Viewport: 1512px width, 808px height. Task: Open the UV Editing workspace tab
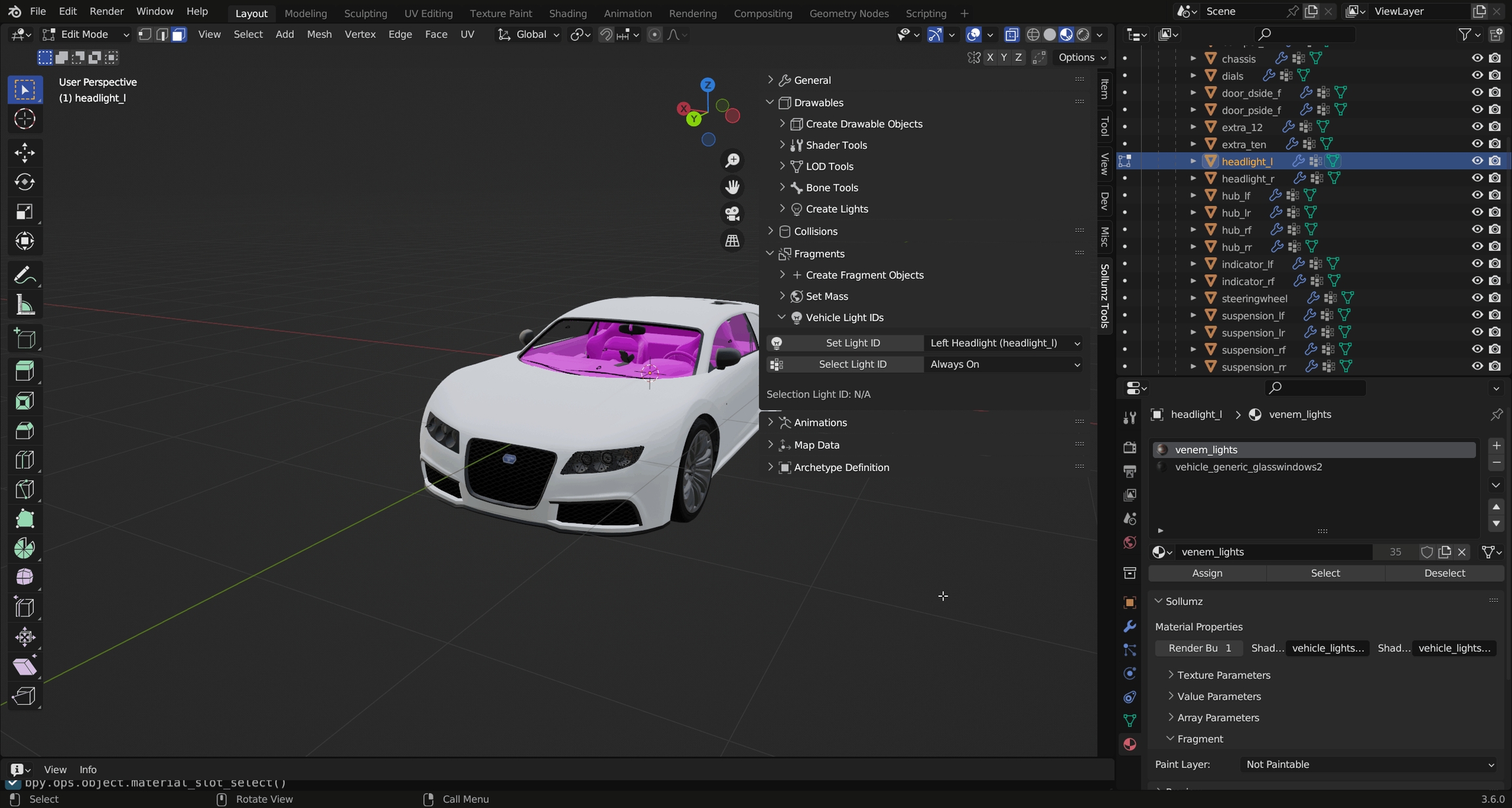pos(428,13)
